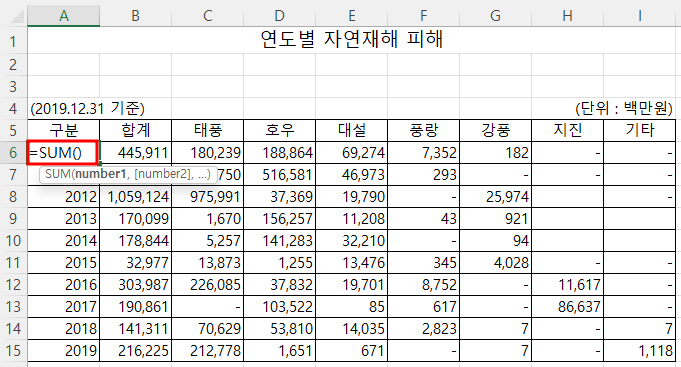Click the '(단위 : 백만원)' cell
This screenshot has height=367, width=681.
(x=624, y=109)
